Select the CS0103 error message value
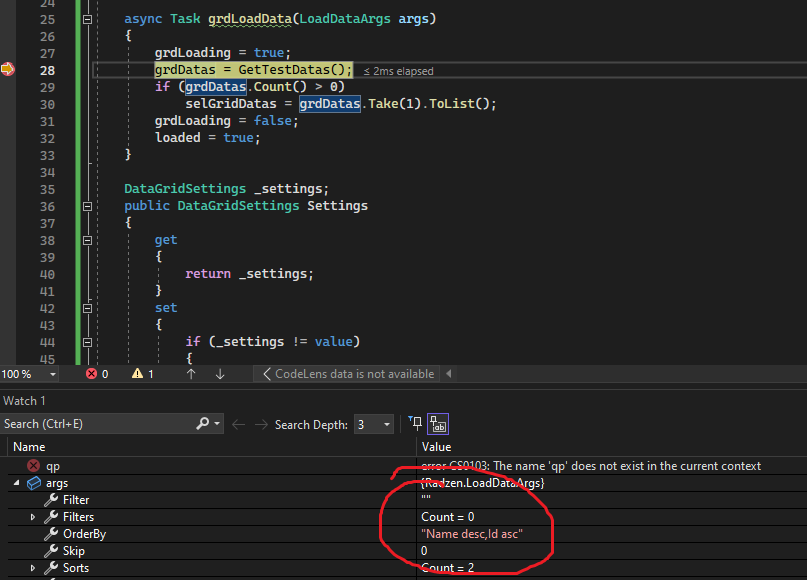Viewport: 807px width, 580px height. tap(591, 466)
